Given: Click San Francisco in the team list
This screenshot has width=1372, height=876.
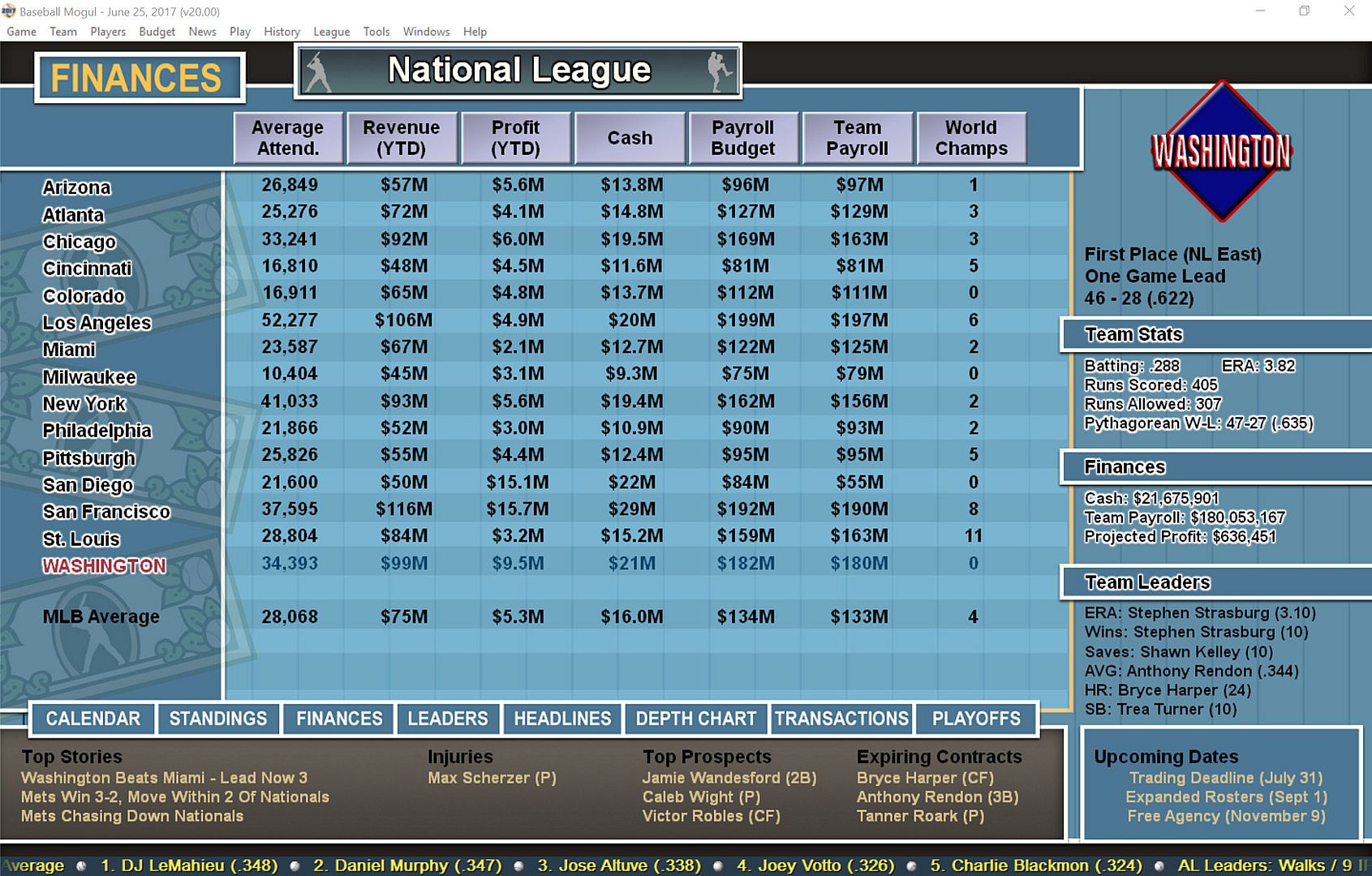Looking at the screenshot, I should [x=106, y=512].
